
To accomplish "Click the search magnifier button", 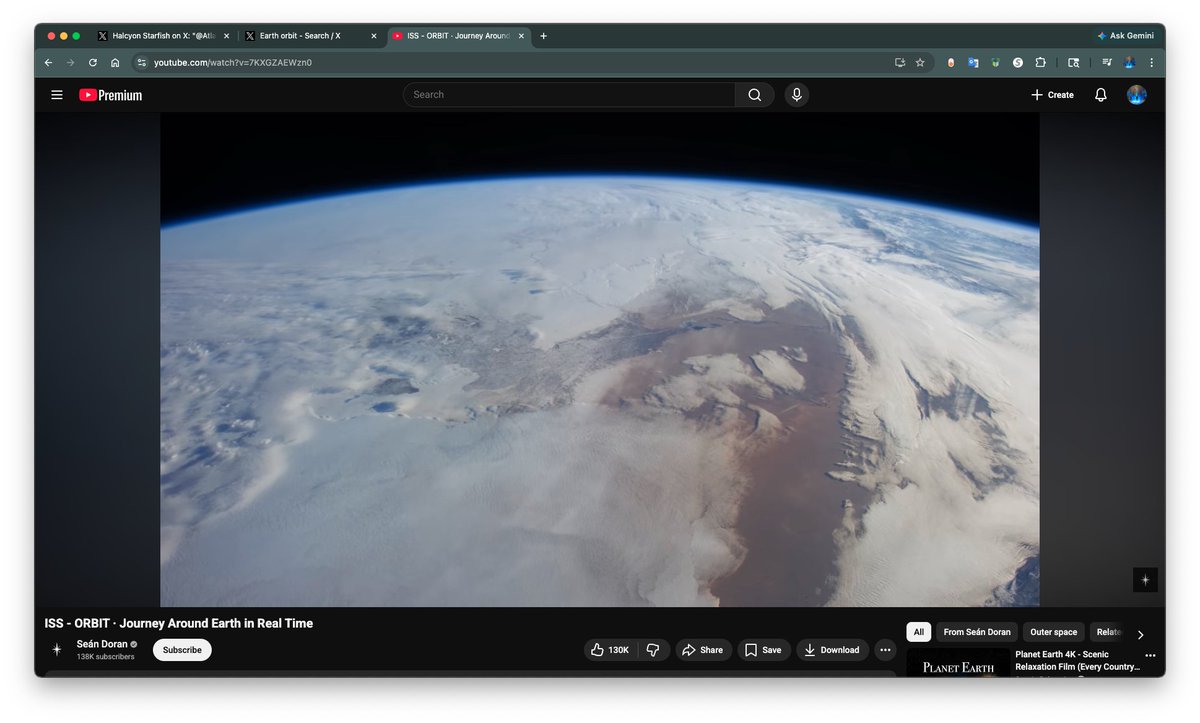I will click(755, 95).
